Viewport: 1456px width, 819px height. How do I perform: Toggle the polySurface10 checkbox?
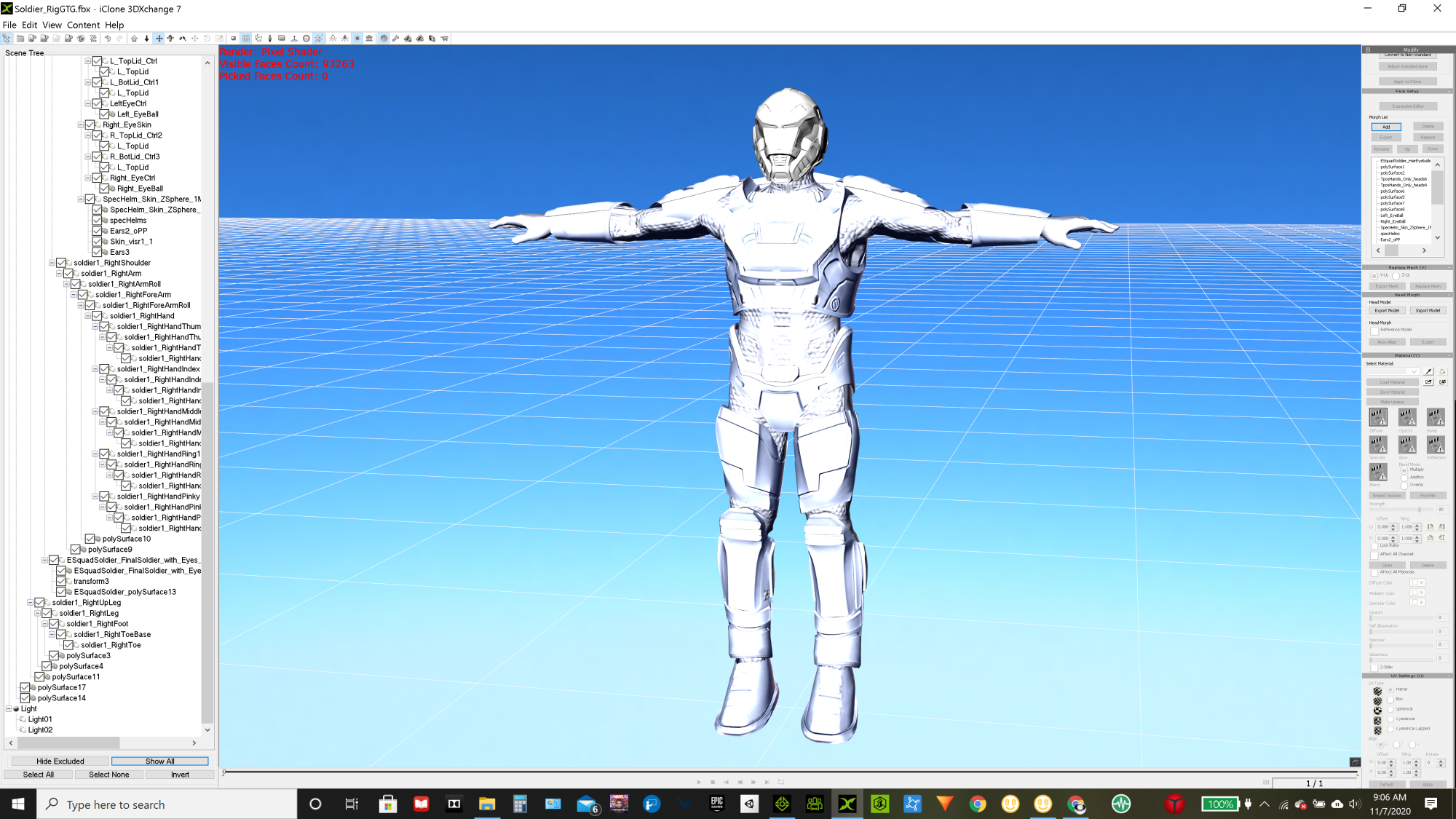pyautogui.click(x=90, y=539)
